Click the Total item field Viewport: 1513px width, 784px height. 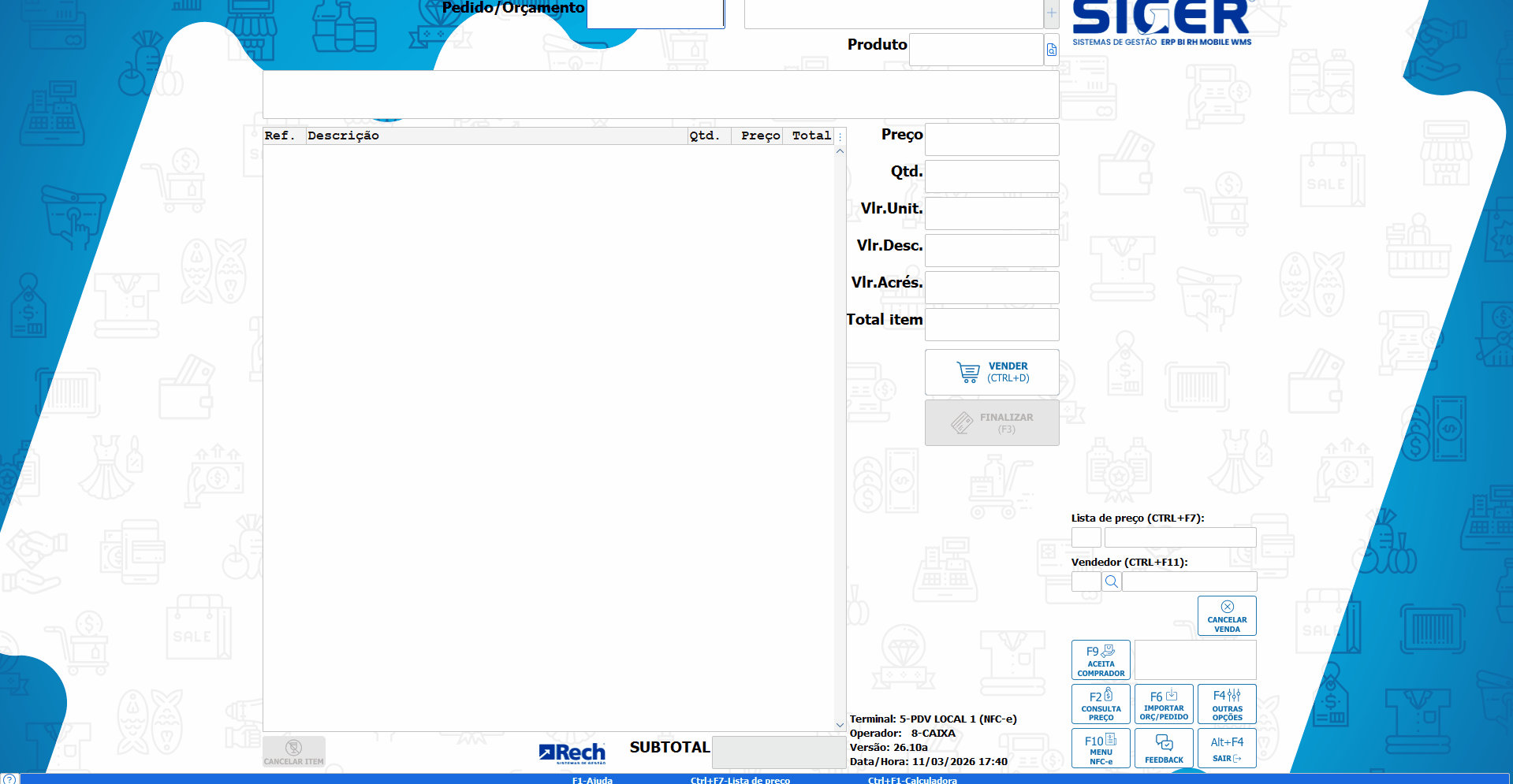coord(992,325)
